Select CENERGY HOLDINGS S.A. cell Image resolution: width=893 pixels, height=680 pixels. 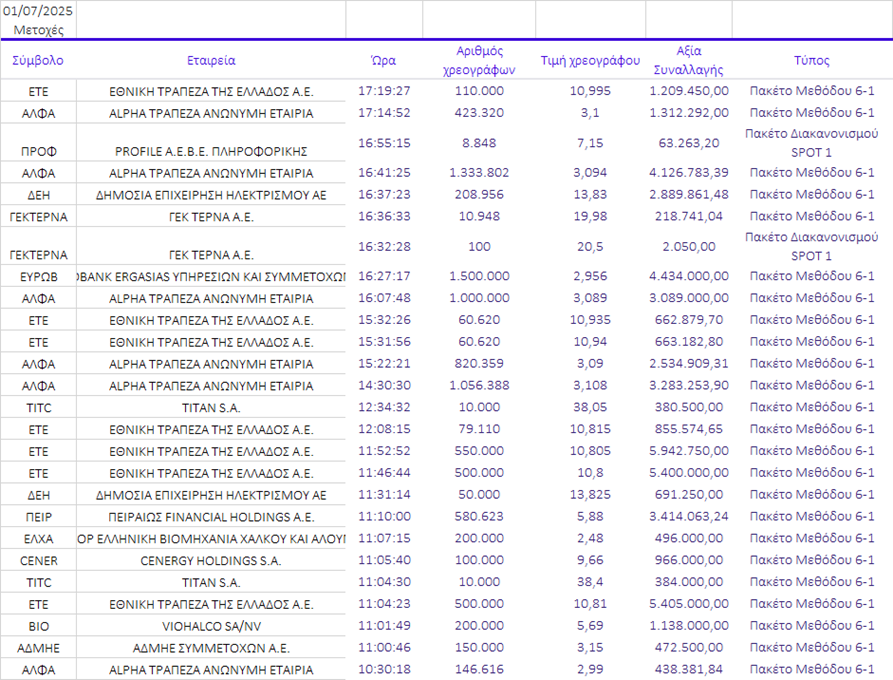point(211,561)
